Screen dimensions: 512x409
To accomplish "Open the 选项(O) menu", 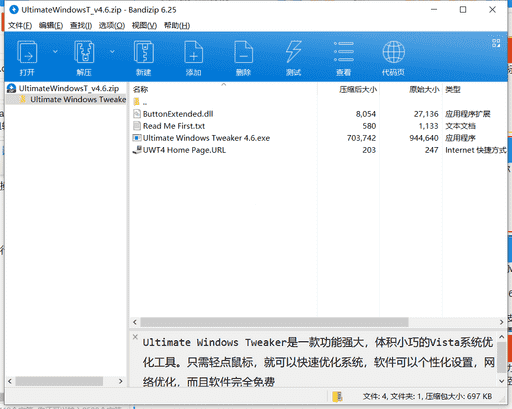I will click(112, 25).
